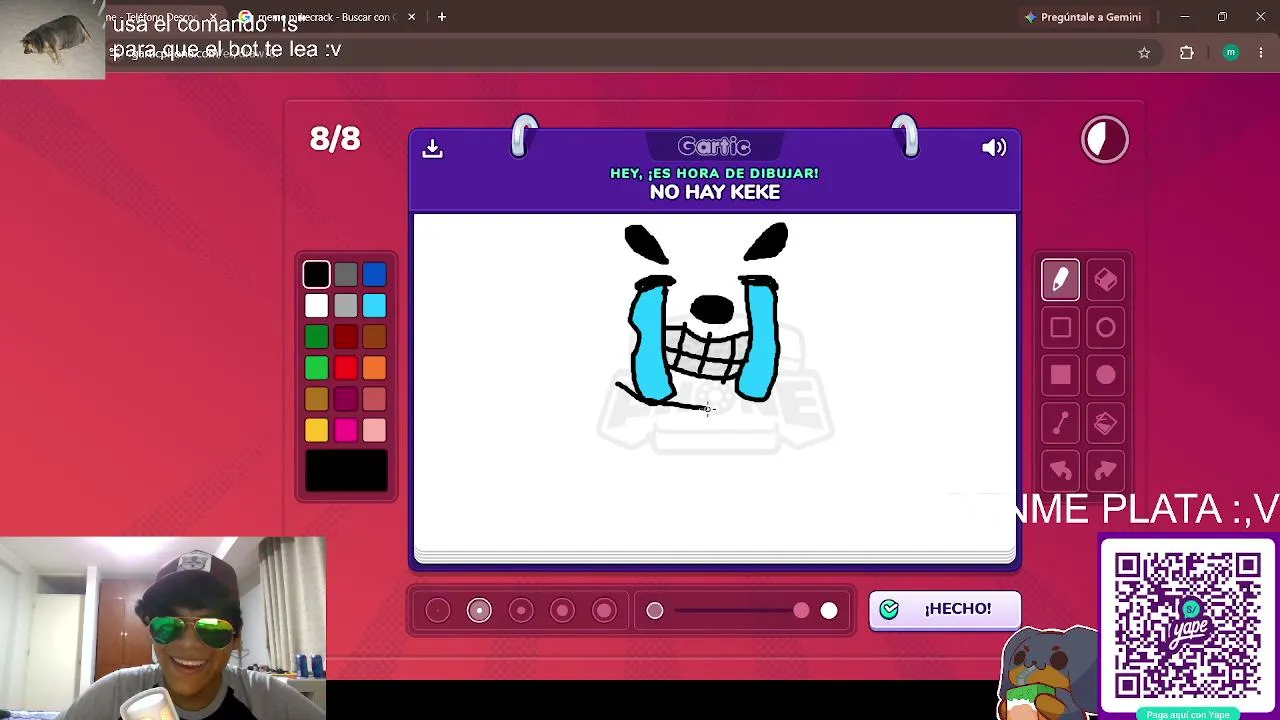
Task: Mute the Gartic sound speaker icon
Action: point(994,148)
